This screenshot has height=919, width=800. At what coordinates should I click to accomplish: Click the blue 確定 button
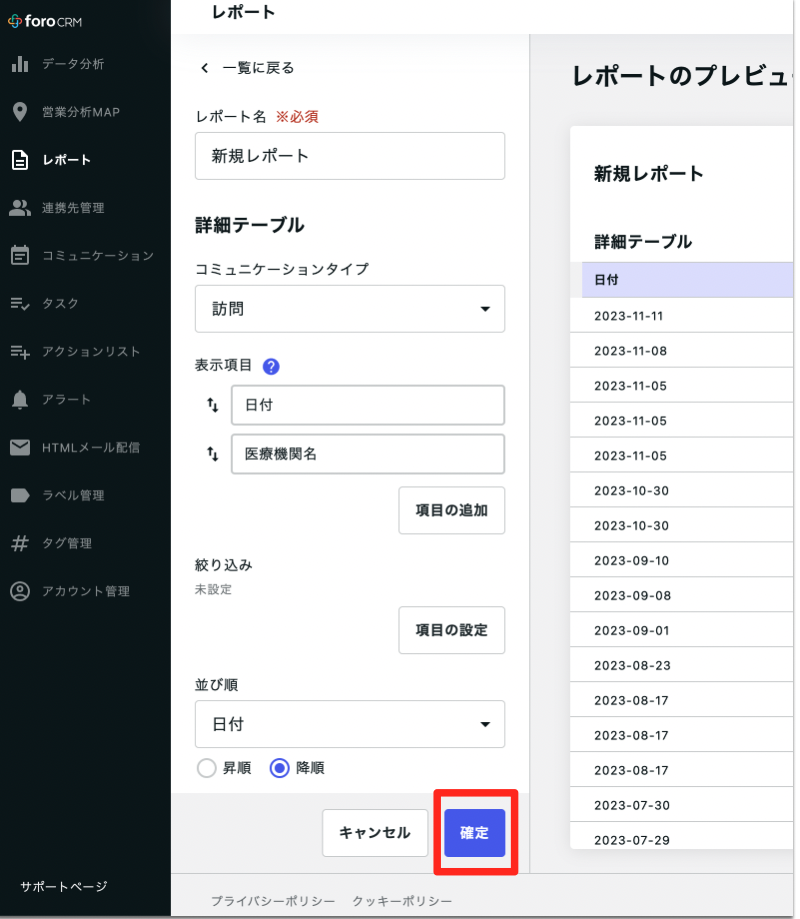tap(475, 833)
